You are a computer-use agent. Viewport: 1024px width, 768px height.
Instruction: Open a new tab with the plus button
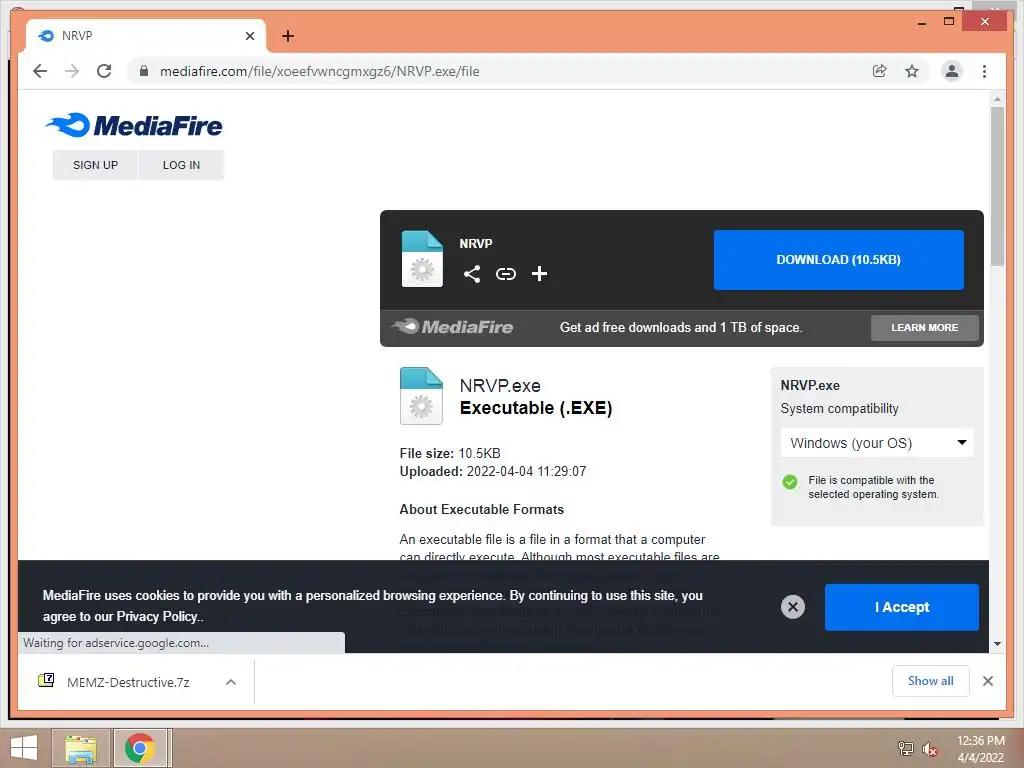click(x=287, y=36)
